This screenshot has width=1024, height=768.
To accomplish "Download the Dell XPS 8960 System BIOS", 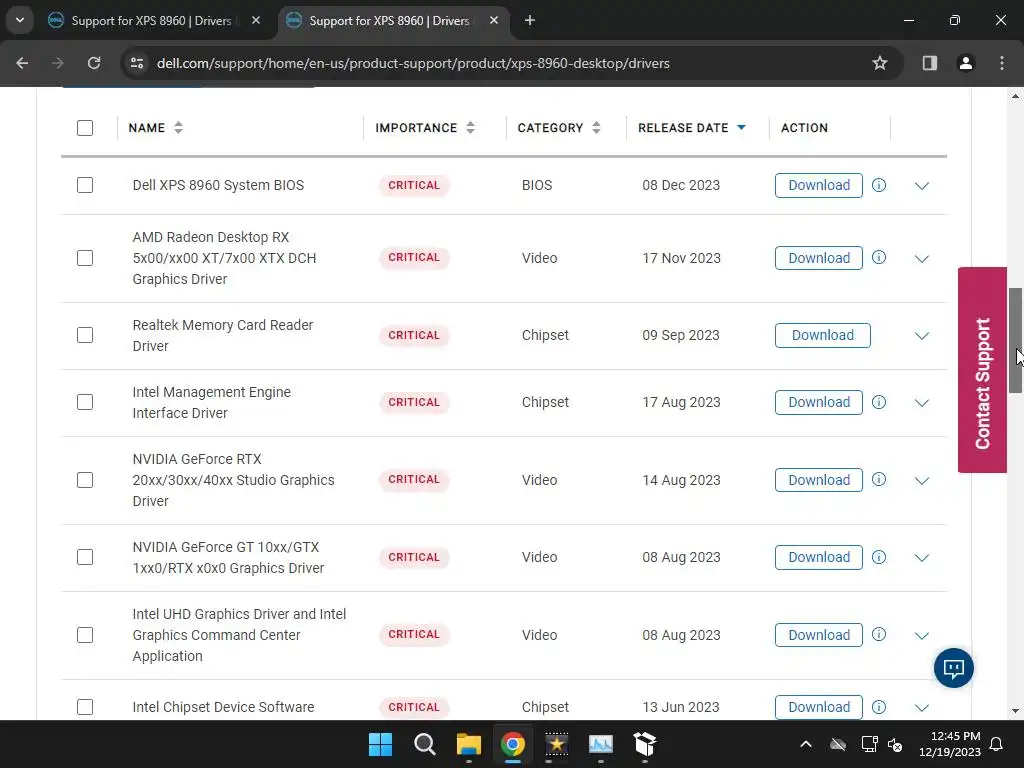I will (818, 185).
